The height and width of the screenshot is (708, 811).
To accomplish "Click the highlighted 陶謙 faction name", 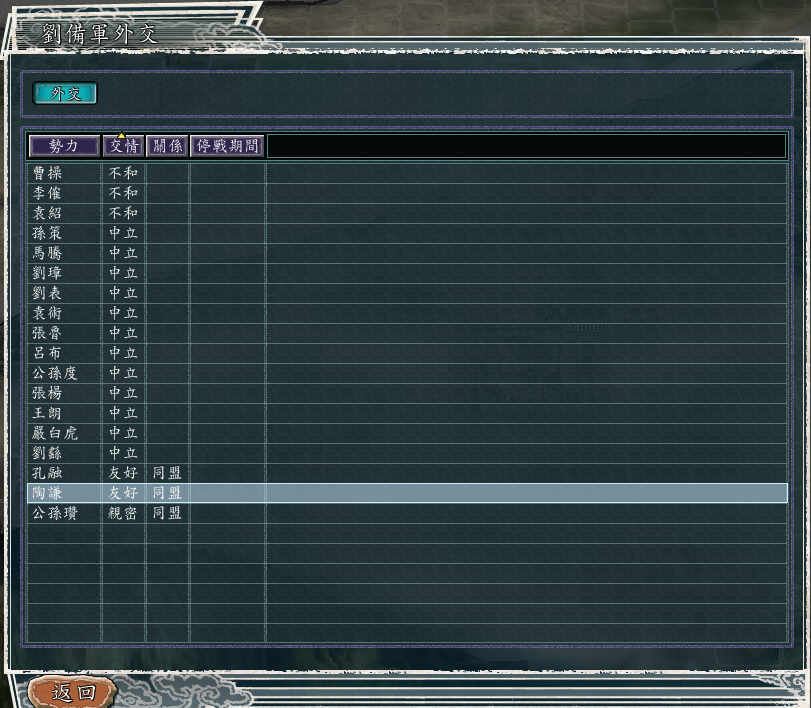I will coord(47,493).
